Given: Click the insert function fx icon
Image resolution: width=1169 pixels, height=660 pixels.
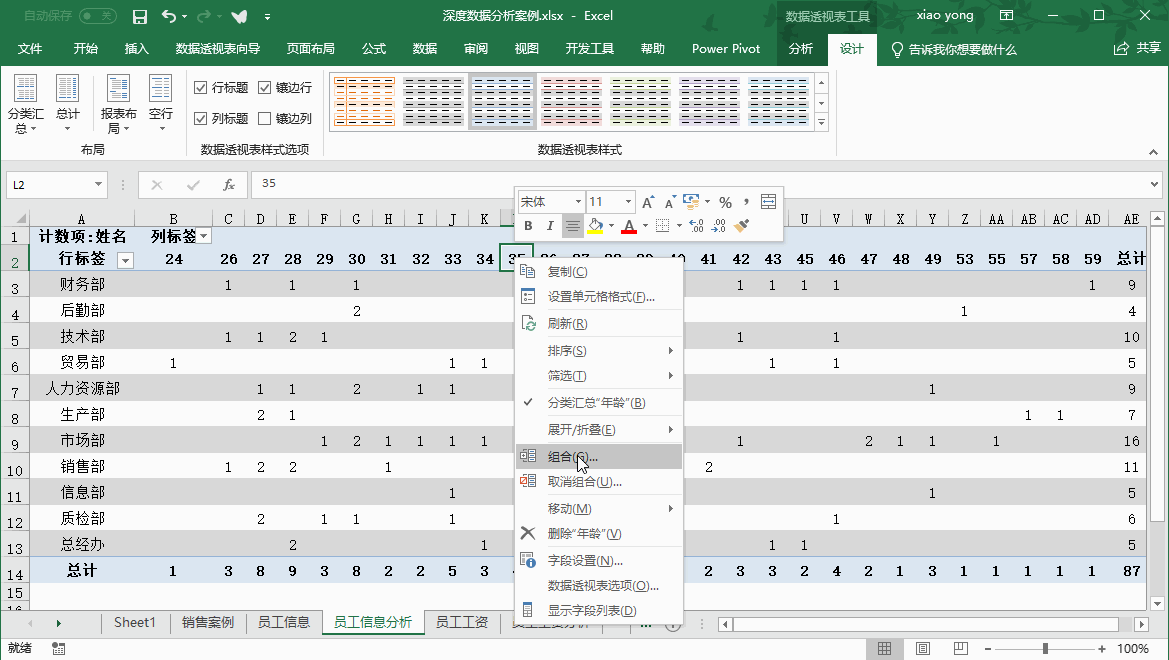Looking at the screenshot, I should (229, 185).
